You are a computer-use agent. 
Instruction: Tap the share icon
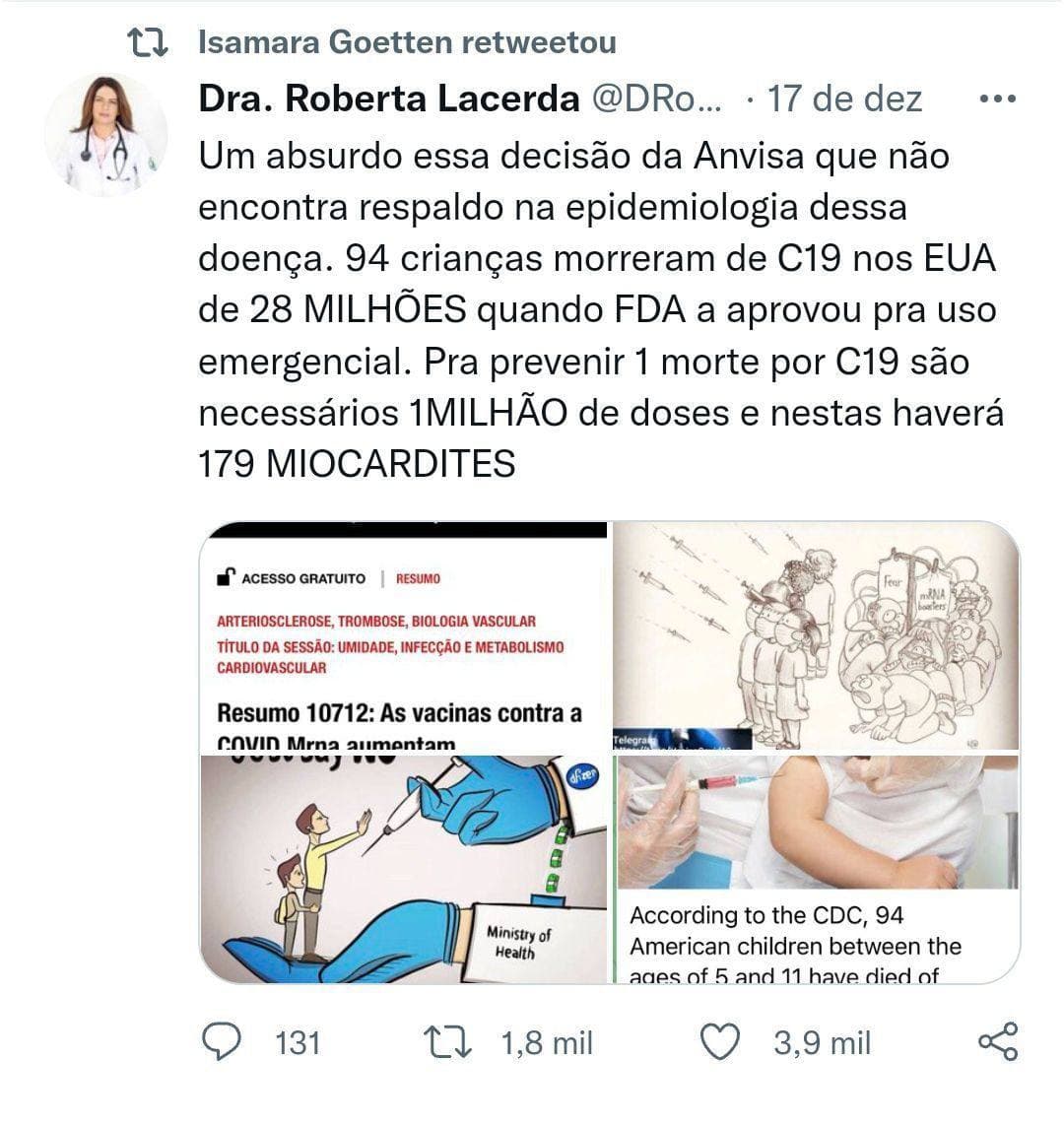(999, 1042)
